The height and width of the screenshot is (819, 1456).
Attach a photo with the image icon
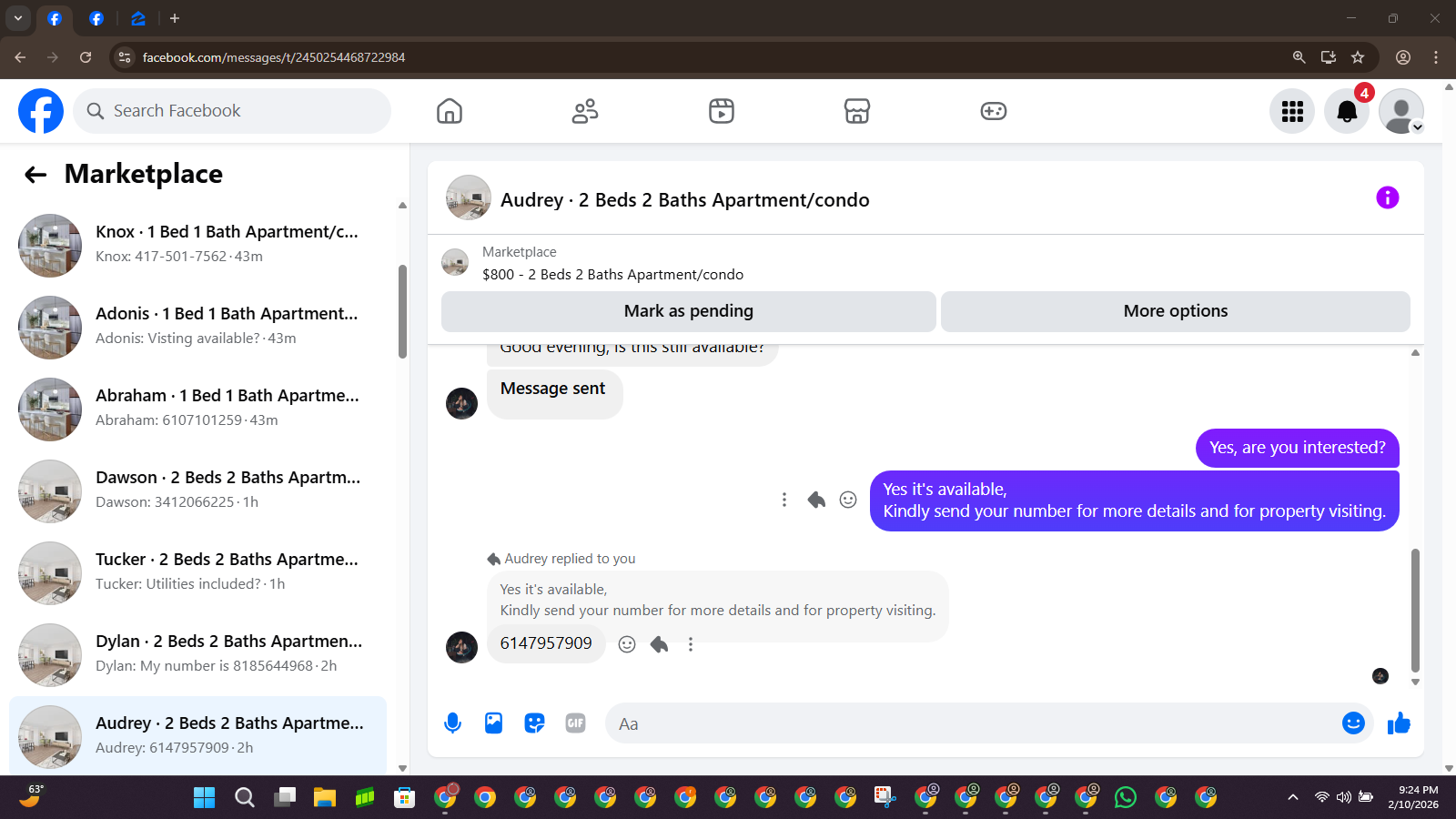click(x=493, y=723)
